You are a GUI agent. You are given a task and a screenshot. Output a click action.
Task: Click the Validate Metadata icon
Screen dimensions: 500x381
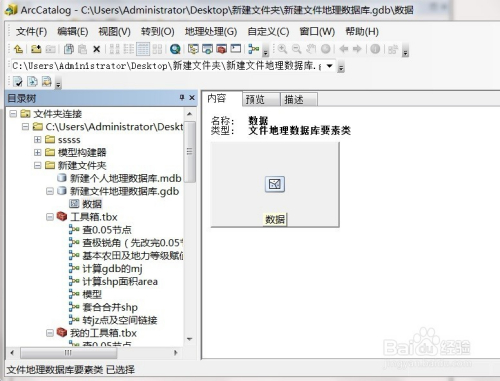coord(18,81)
